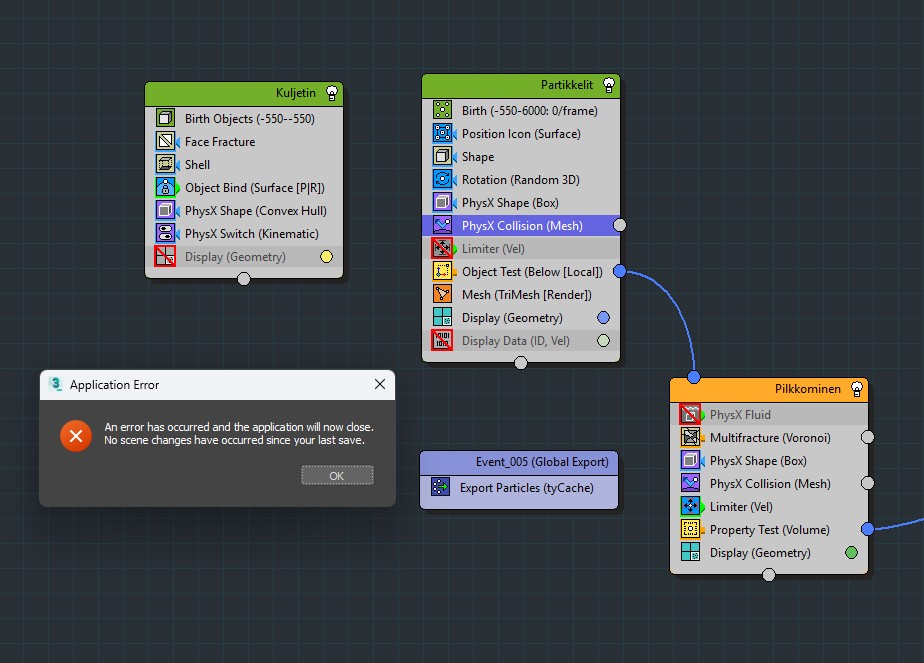Toggle the Partikkelit event lightbulb
The width and height of the screenshot is (924, 663).
click(x=608, y=86)
